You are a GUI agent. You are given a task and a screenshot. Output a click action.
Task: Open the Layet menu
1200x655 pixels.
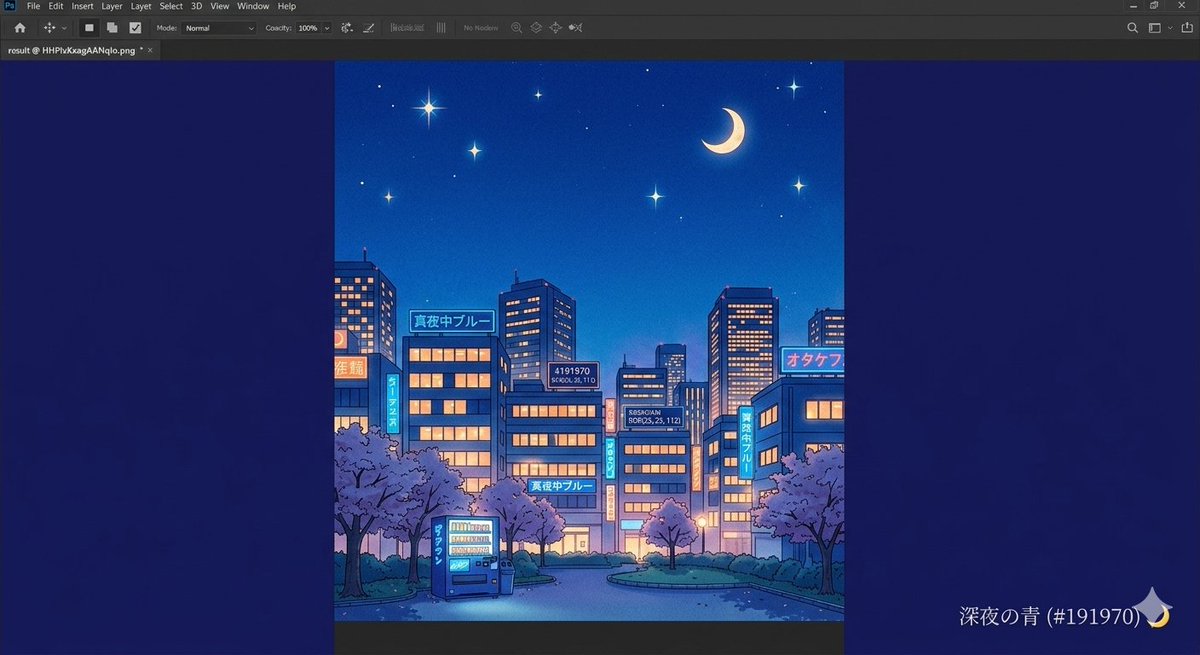click(x=141, y=6)
